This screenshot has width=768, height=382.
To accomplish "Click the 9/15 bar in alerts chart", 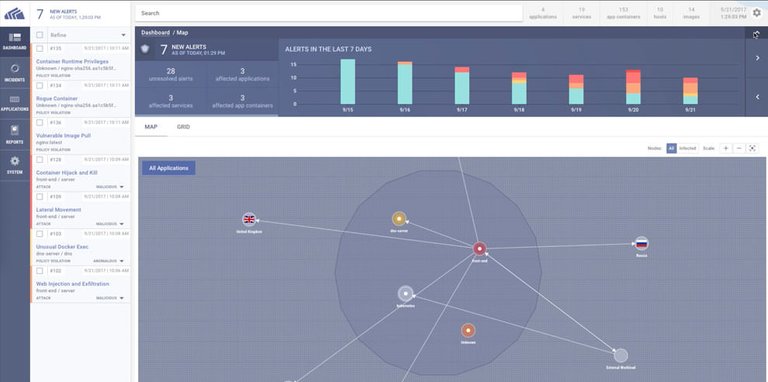I will click(x=348, y=82).
